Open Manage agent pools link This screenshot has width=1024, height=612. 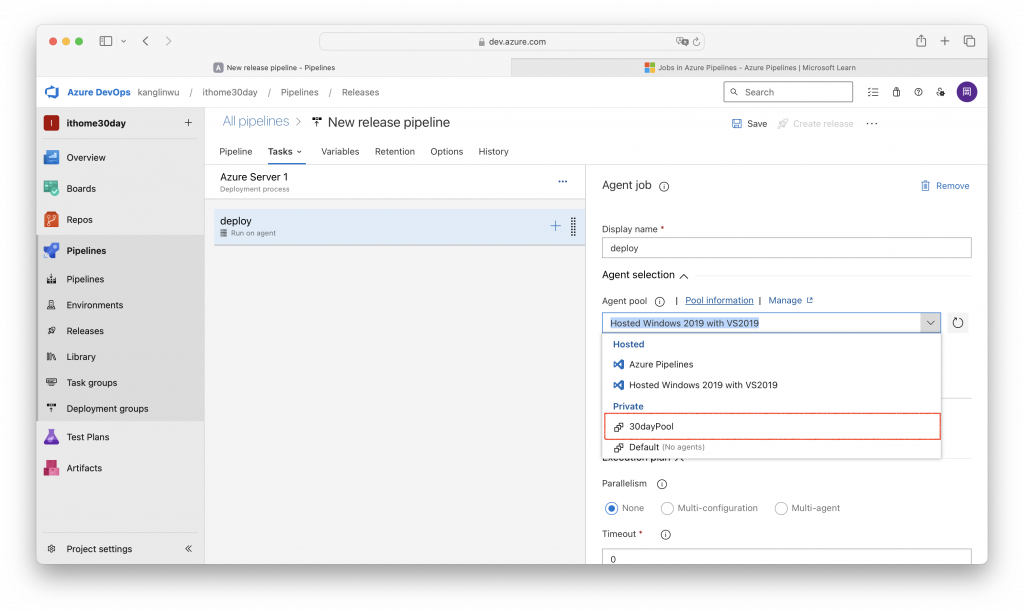[790, 300]
